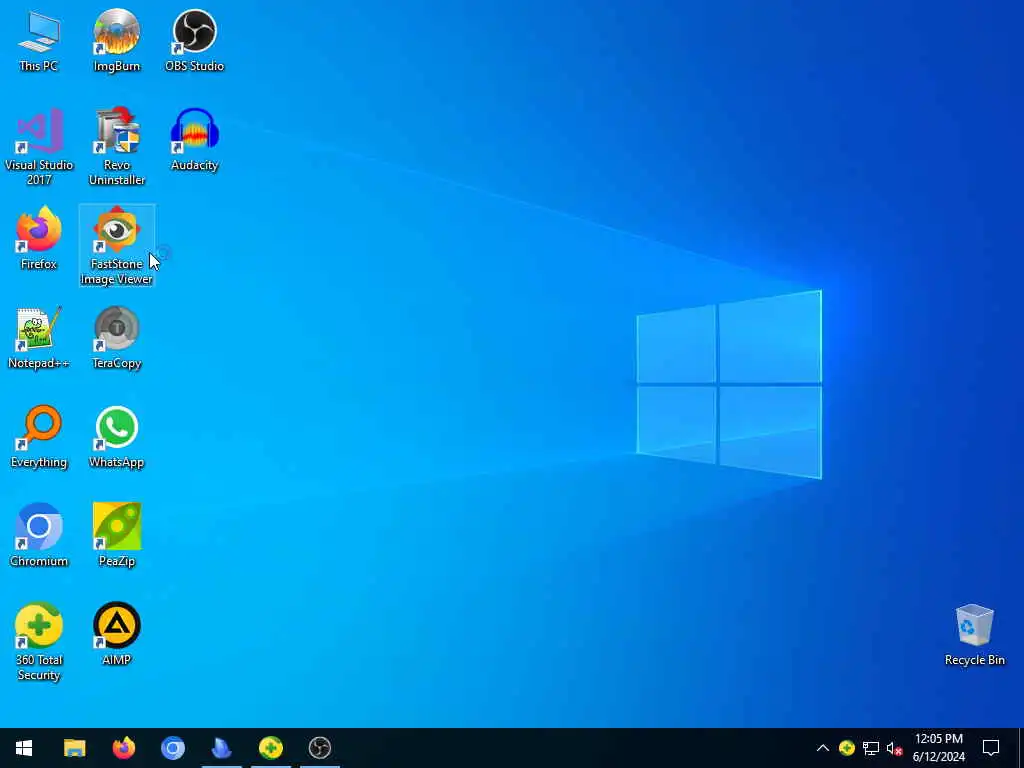The image size is (1024, 768).
Task: Click the Show desktop strip
Action: [x=1020, y=748]
